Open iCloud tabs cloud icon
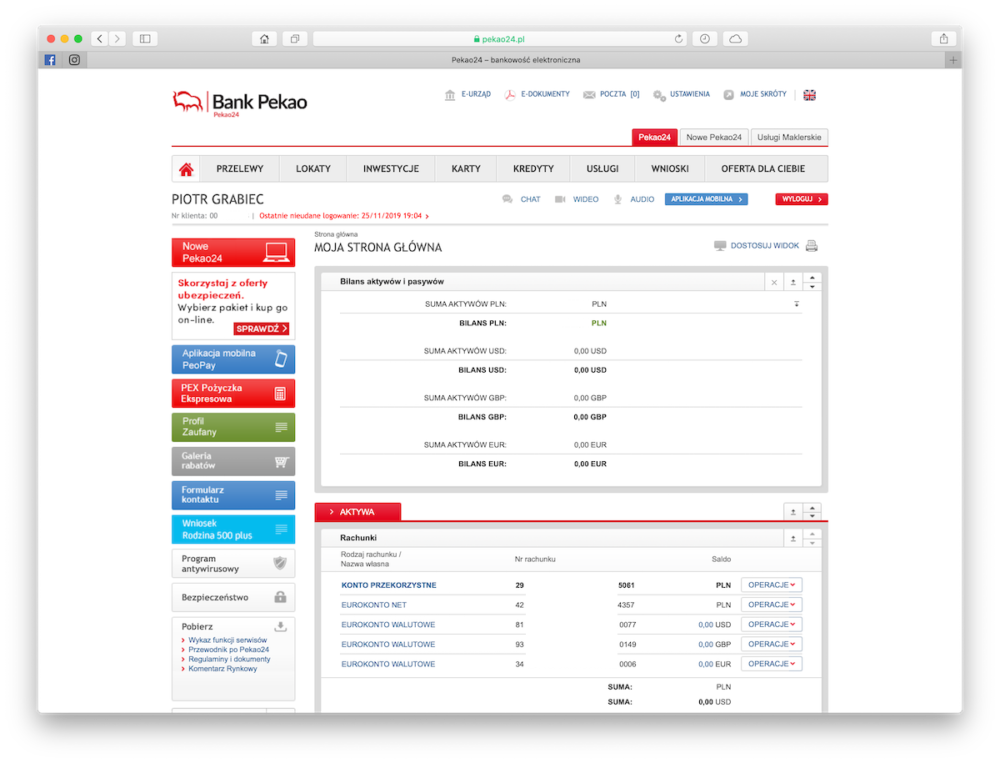 click(735, 39)
